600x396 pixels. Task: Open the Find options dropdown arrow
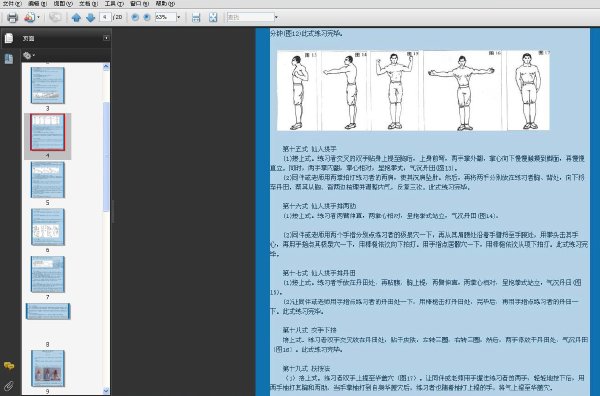[276, 17]
